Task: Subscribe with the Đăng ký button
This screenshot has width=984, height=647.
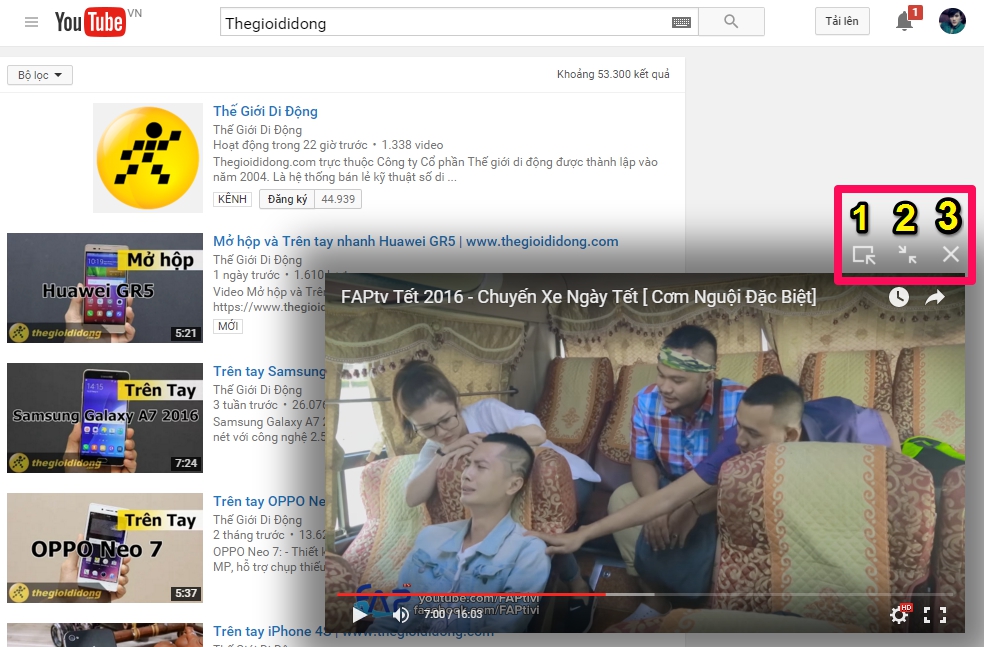Action: click(287, 199)
